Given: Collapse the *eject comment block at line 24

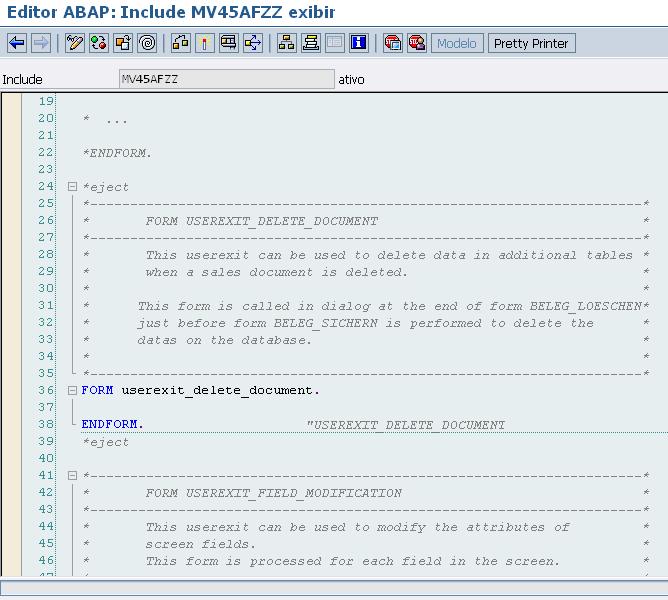Looking at the screenshot, I should click(72, 187).
